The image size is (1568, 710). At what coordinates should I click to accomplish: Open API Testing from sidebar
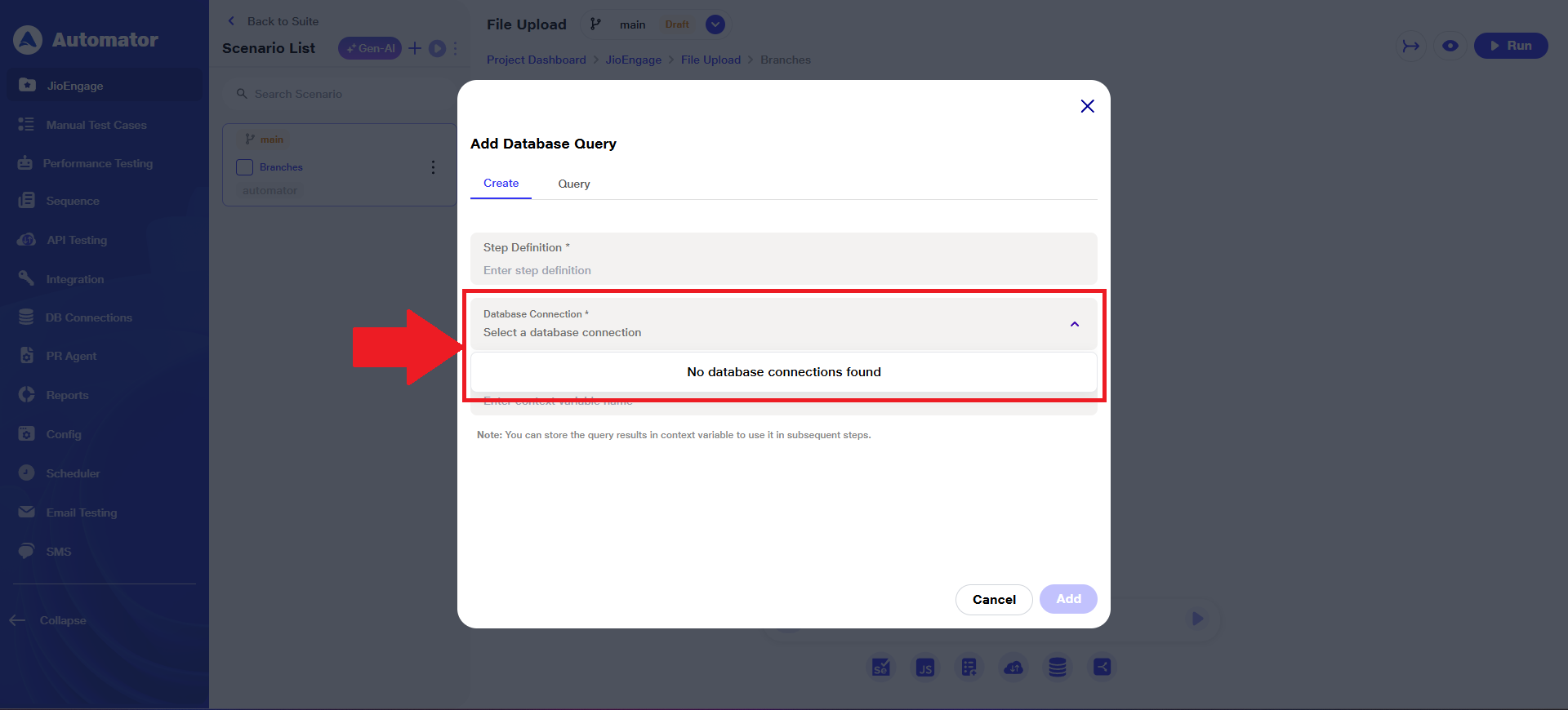pyautogui.click(x=76, y=240)
